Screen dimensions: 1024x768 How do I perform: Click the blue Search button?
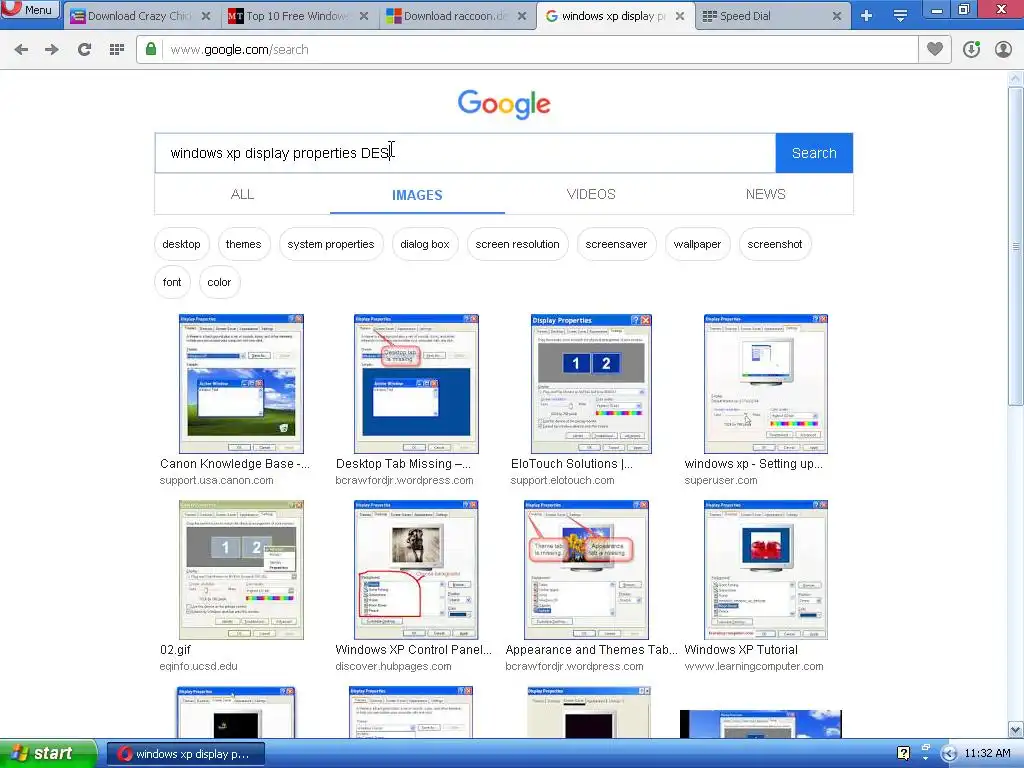click(x=814, y=153)
